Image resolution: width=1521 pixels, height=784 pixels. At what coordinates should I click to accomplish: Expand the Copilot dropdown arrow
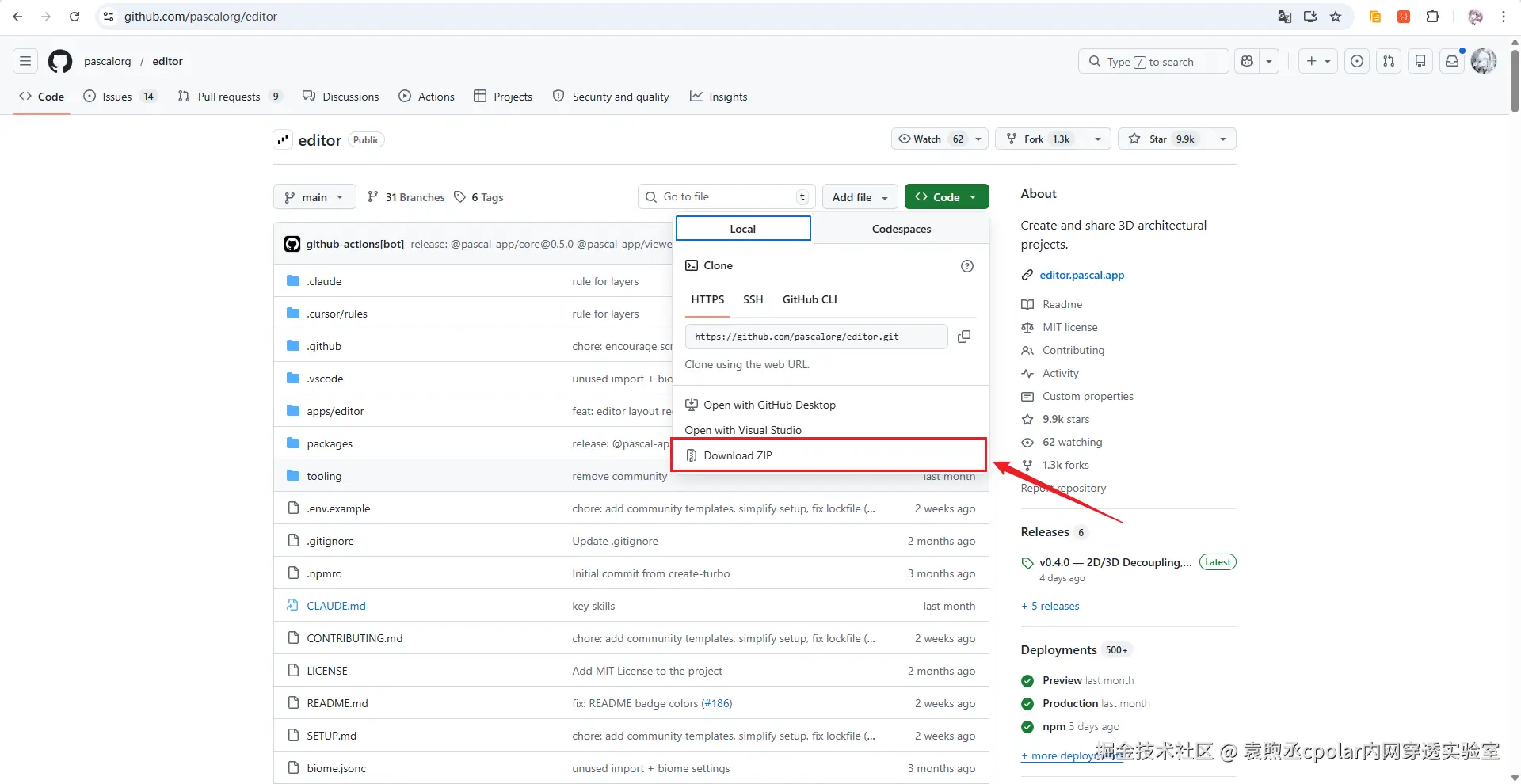(x=1269, y=61)
